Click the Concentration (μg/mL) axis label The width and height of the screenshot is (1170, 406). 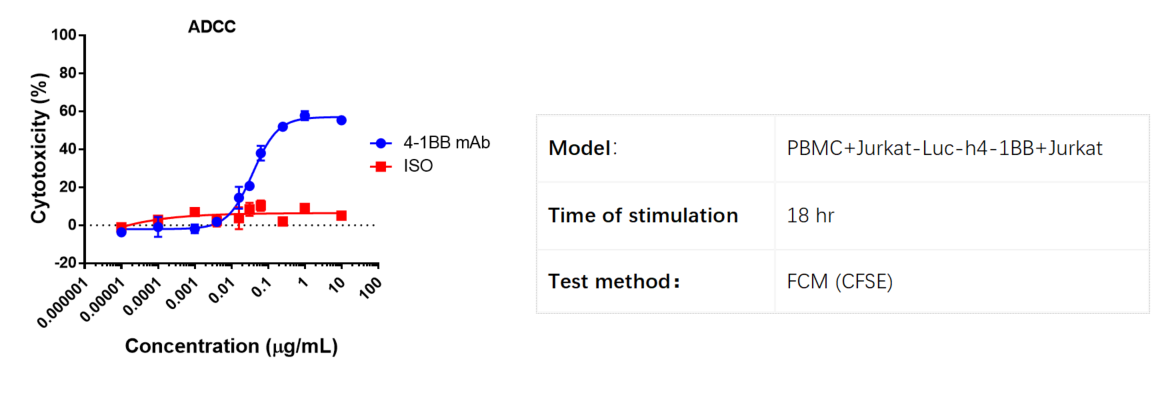tap(231, 346)
